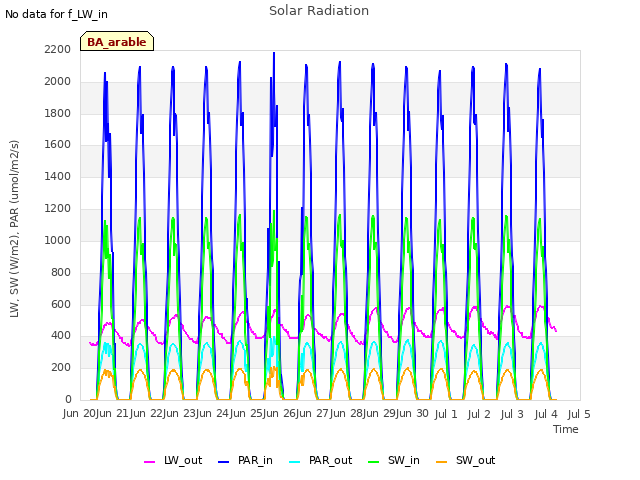Click the orange SW_out legend swatch
This screenshot has width=640, height=480.
(442, 462)
